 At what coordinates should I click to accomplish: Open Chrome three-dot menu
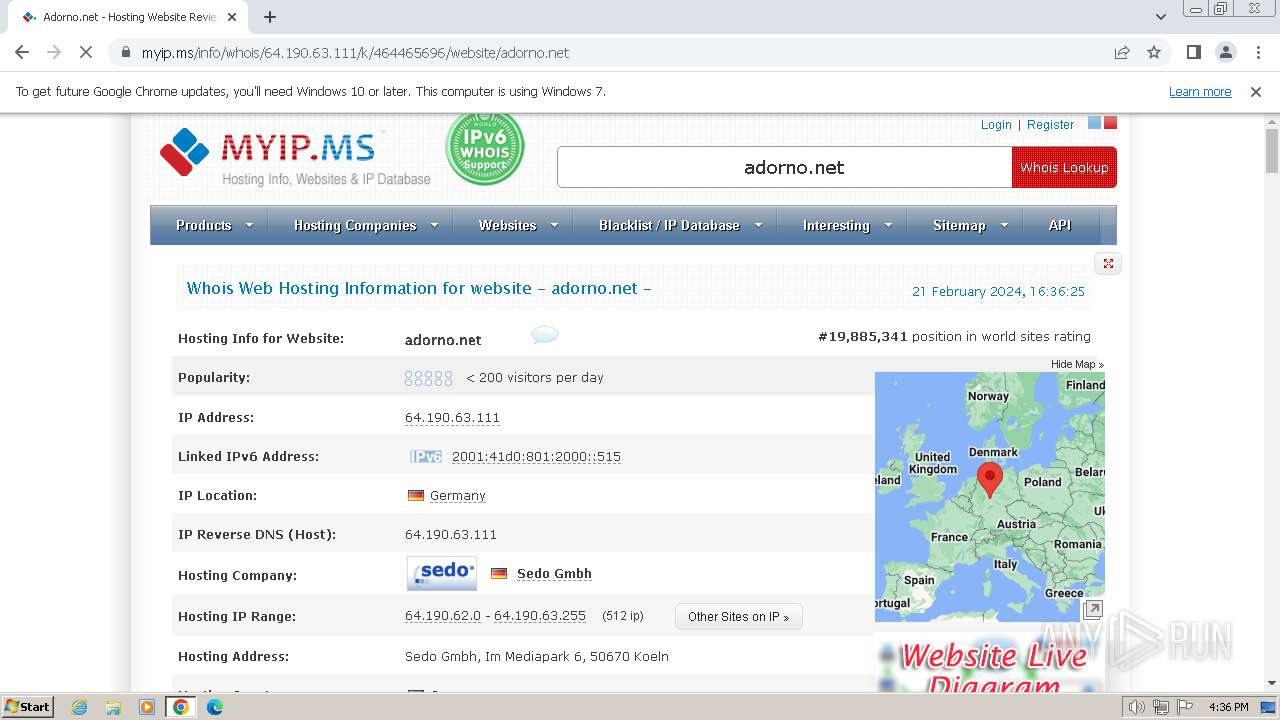(x=1258, y=52)
